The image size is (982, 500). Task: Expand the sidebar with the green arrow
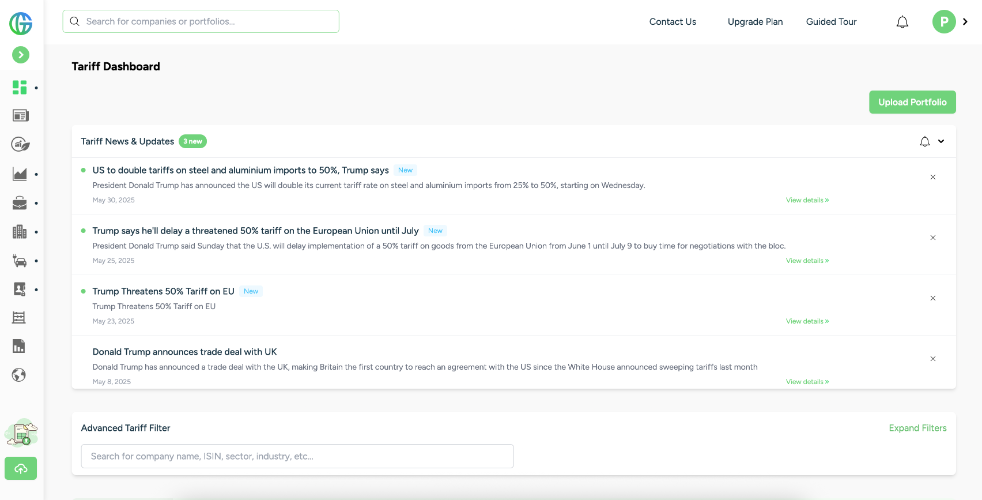(21, 55)
